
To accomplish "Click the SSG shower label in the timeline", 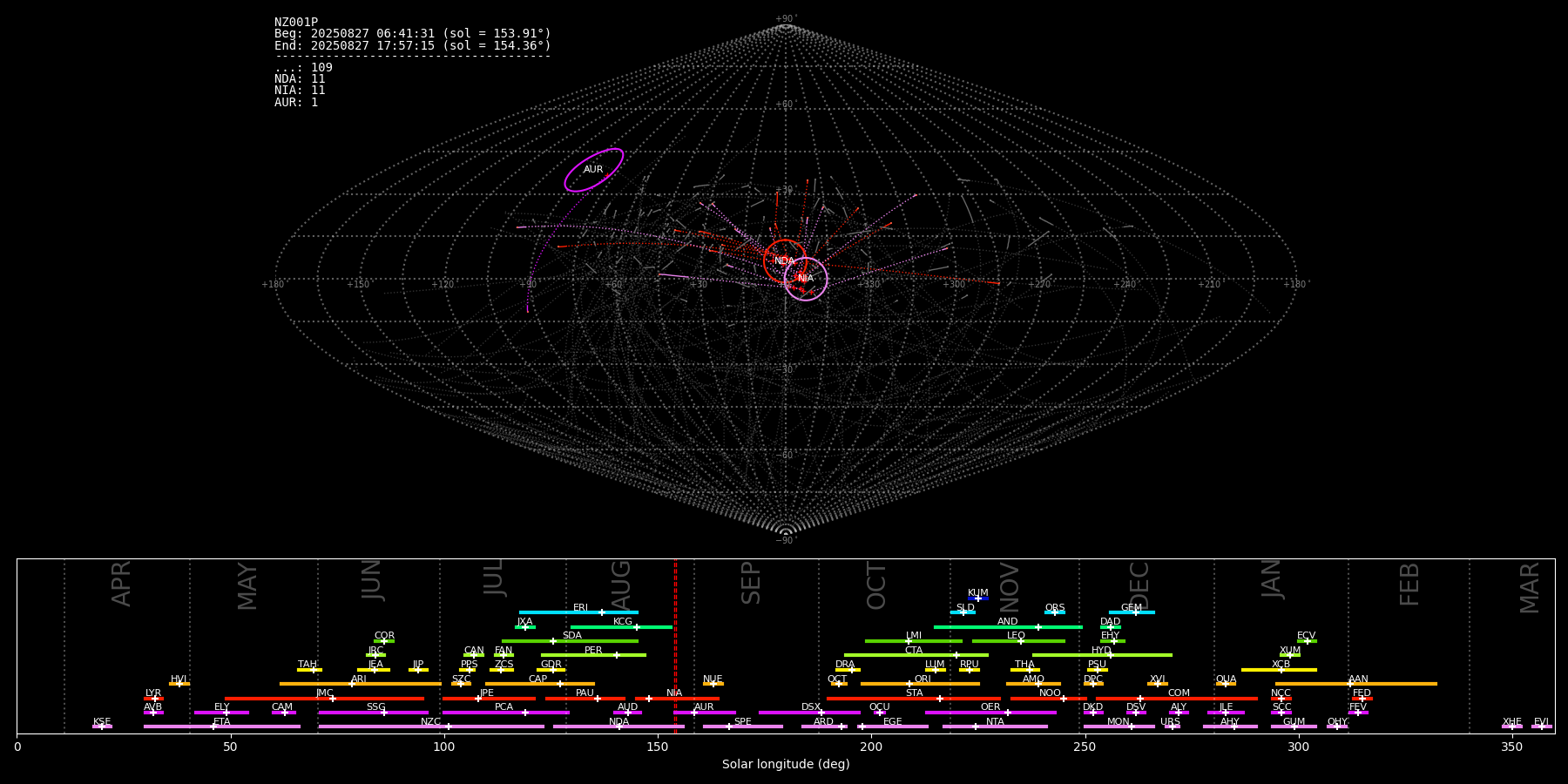I will [x=376, y=707].
